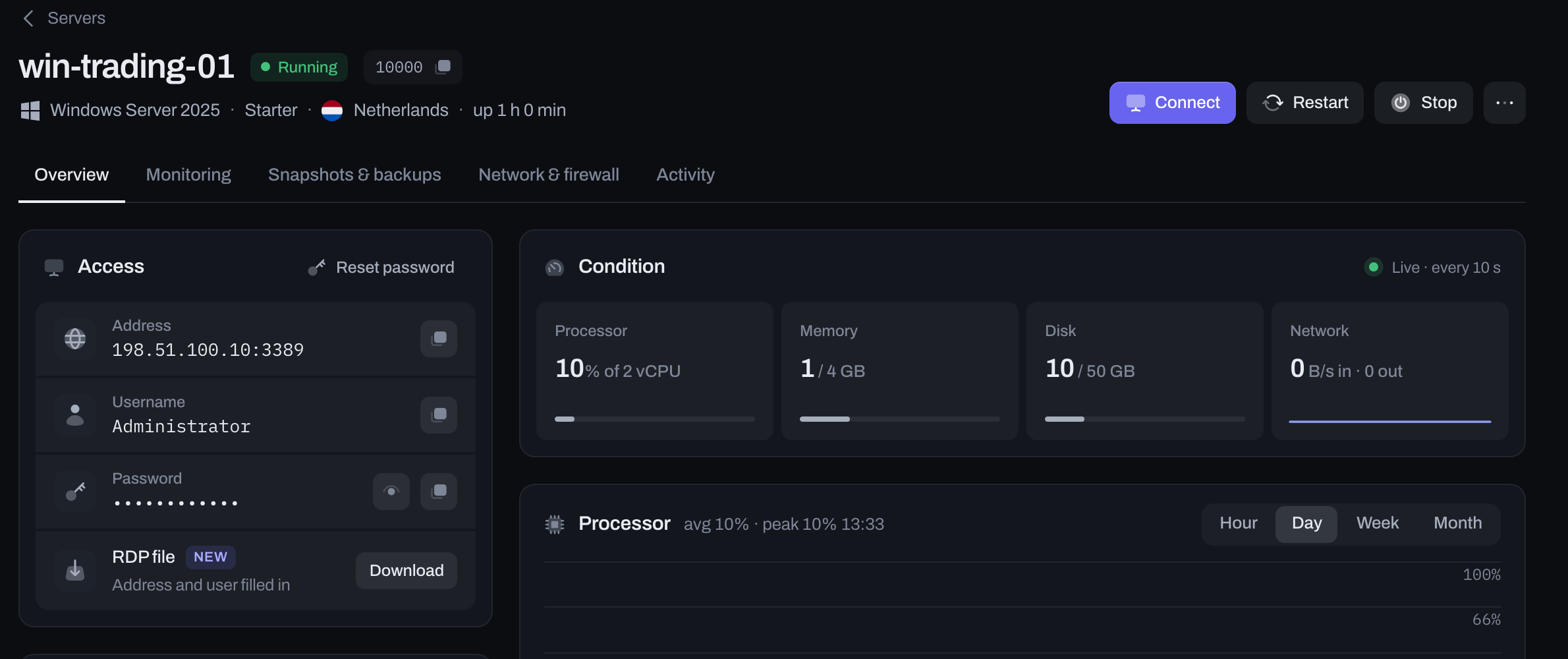Screen dimensions: 1568x659
Task: Connect to the server
Action: 1173,103
